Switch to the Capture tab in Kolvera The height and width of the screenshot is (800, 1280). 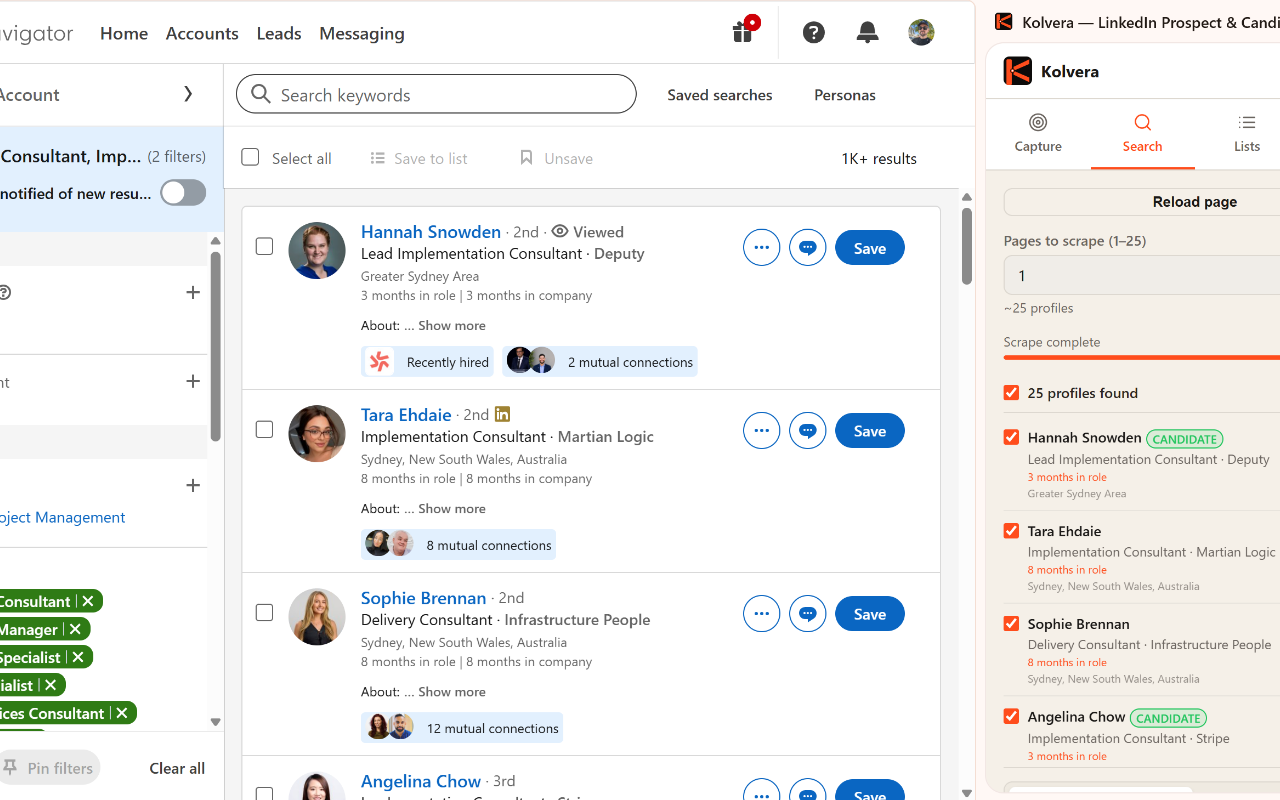click(1038, 133)
